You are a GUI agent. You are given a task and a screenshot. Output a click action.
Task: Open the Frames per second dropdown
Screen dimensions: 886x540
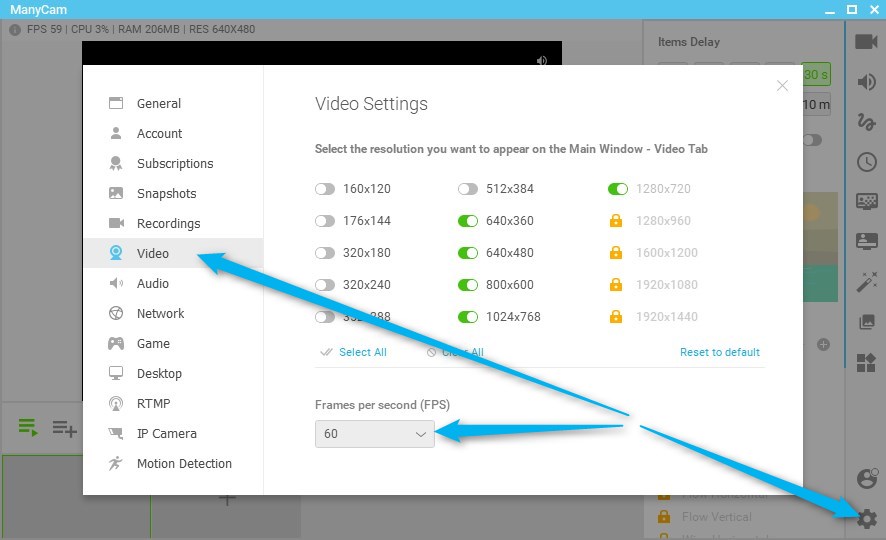coord(374,434)
